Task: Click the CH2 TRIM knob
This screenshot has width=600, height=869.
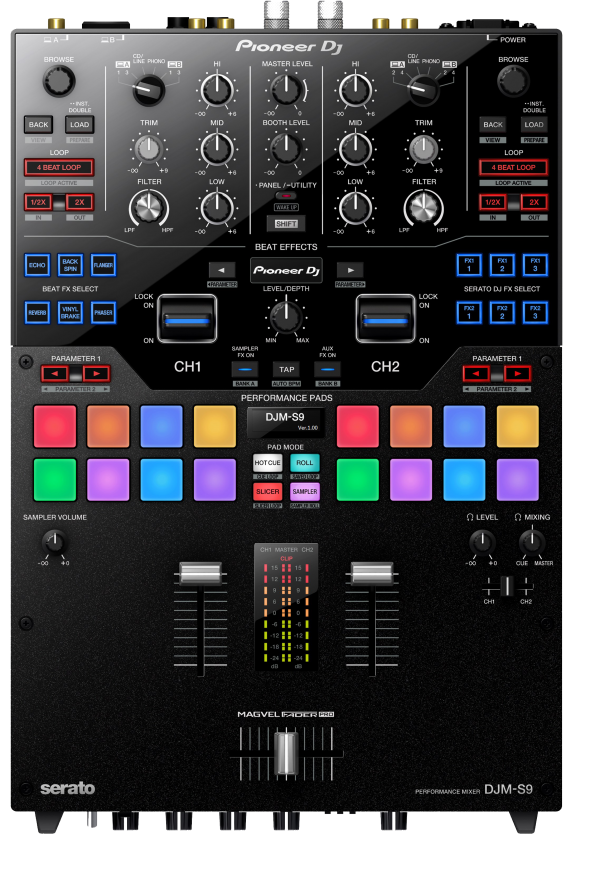Action: tap(423, 149)
